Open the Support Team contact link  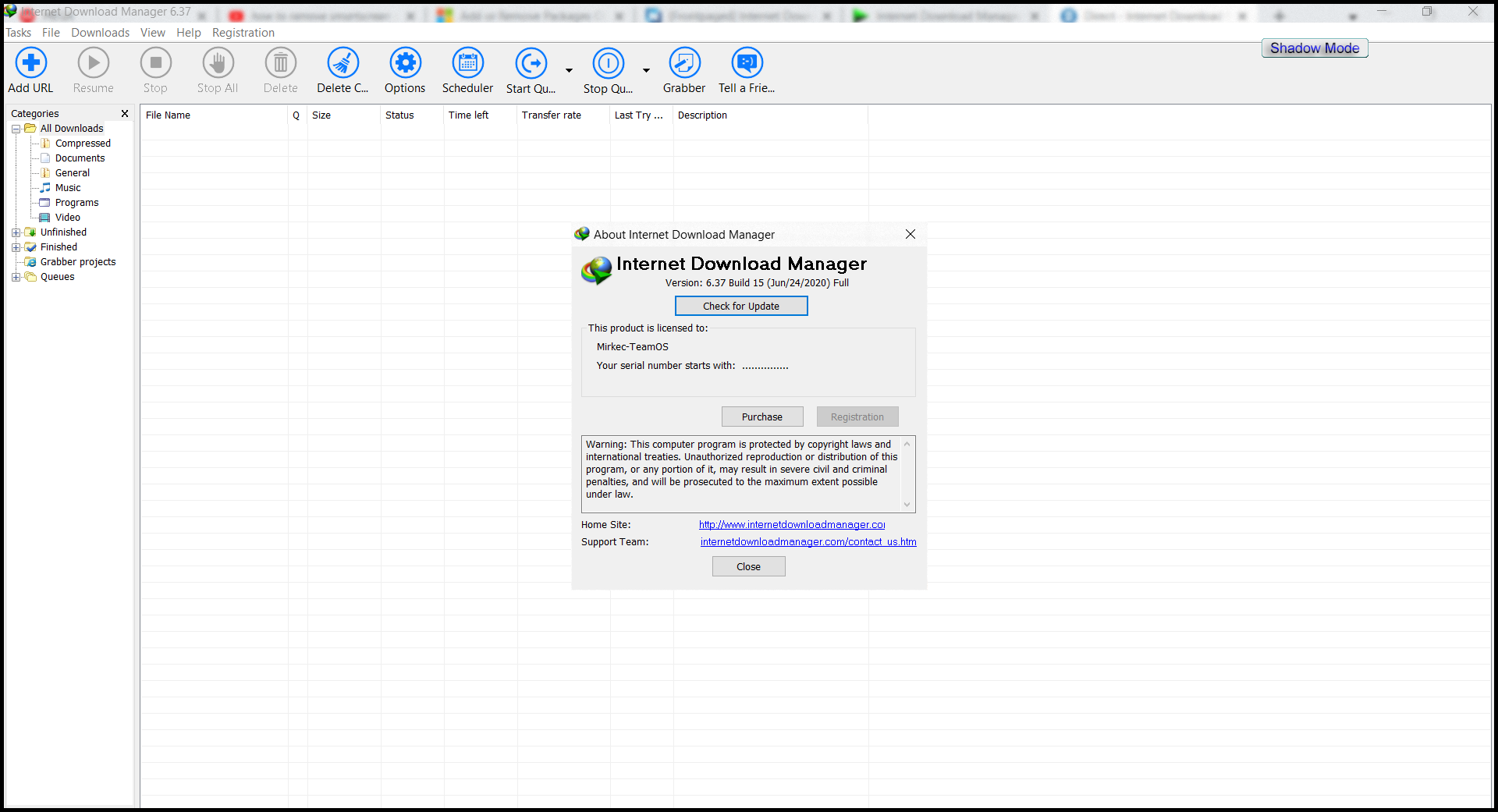(808, 542)
